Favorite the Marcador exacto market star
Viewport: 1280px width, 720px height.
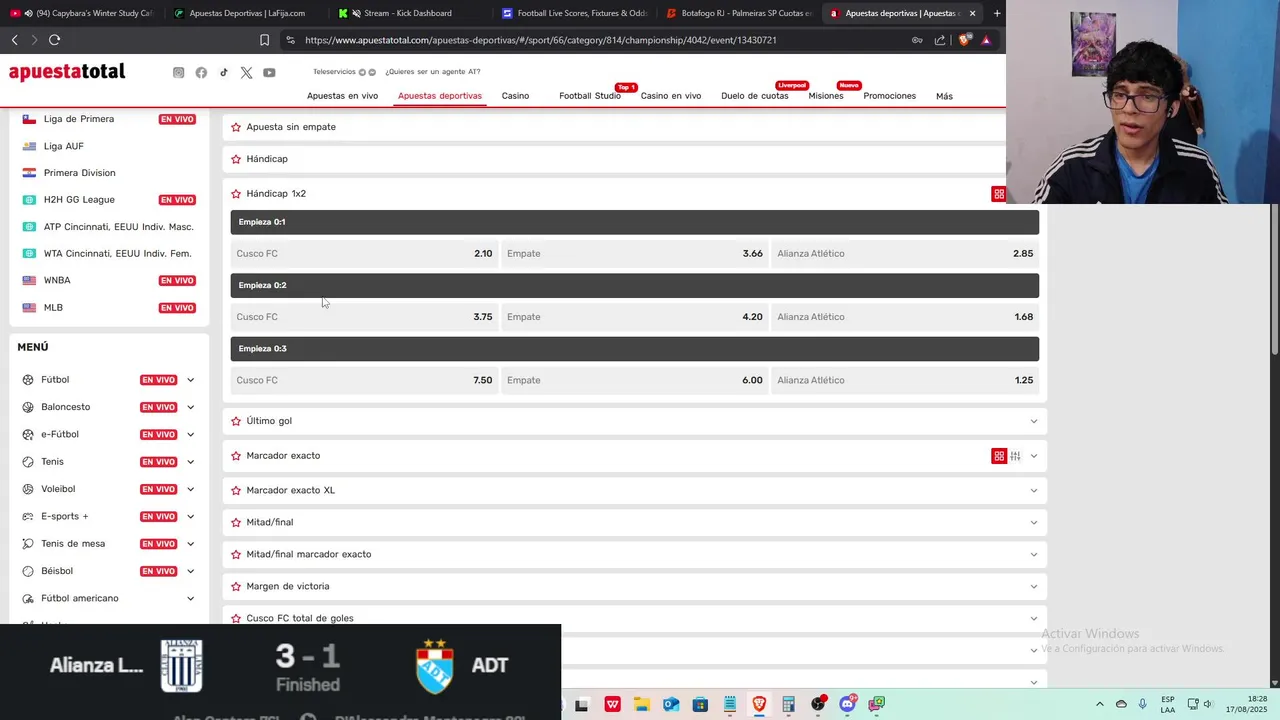236,456
